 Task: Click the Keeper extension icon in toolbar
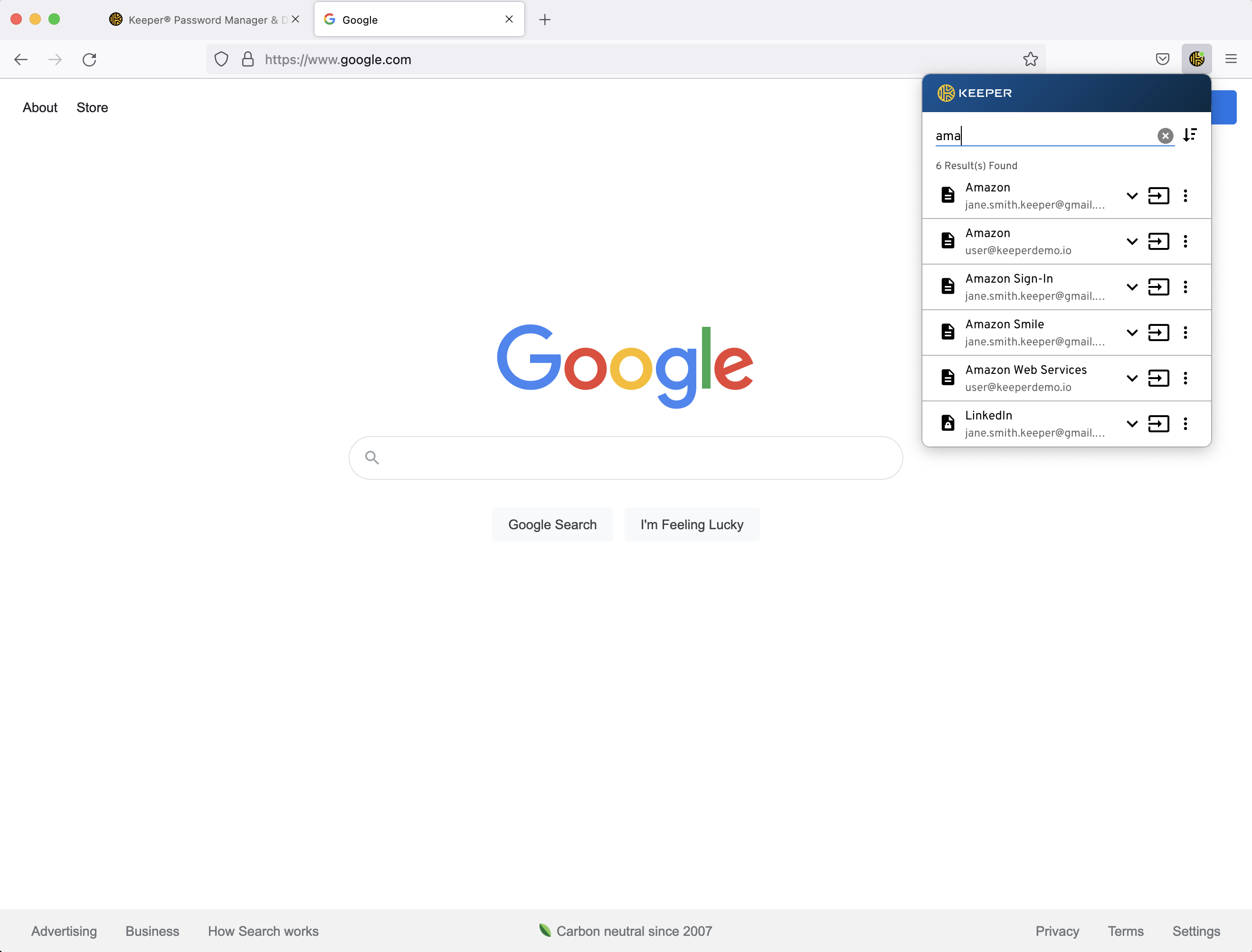pos(1196,59)
